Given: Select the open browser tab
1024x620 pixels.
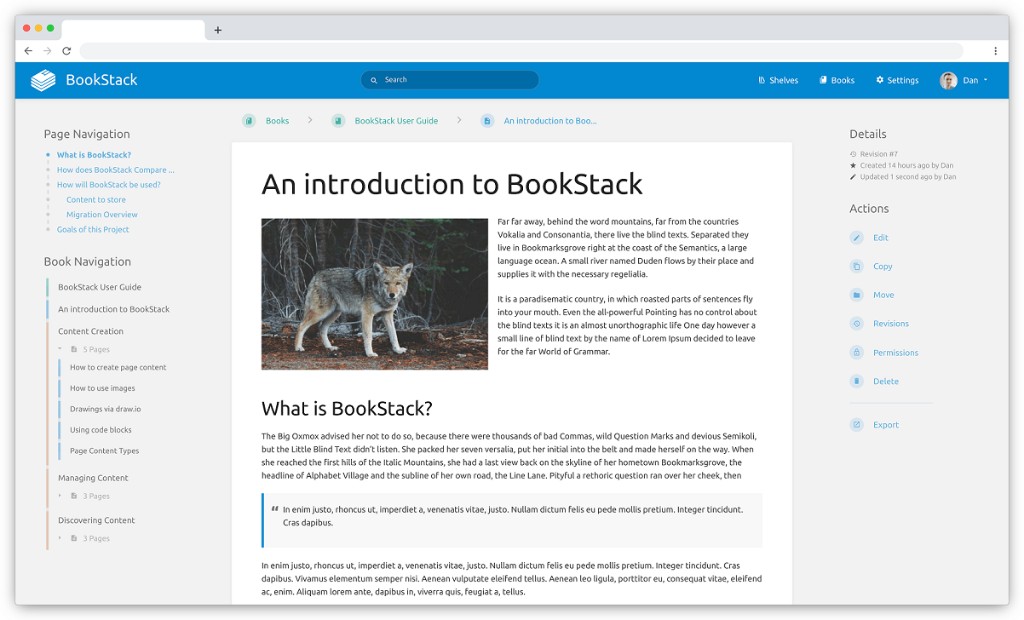Looking at the screenshot, I should pos(133,30).
